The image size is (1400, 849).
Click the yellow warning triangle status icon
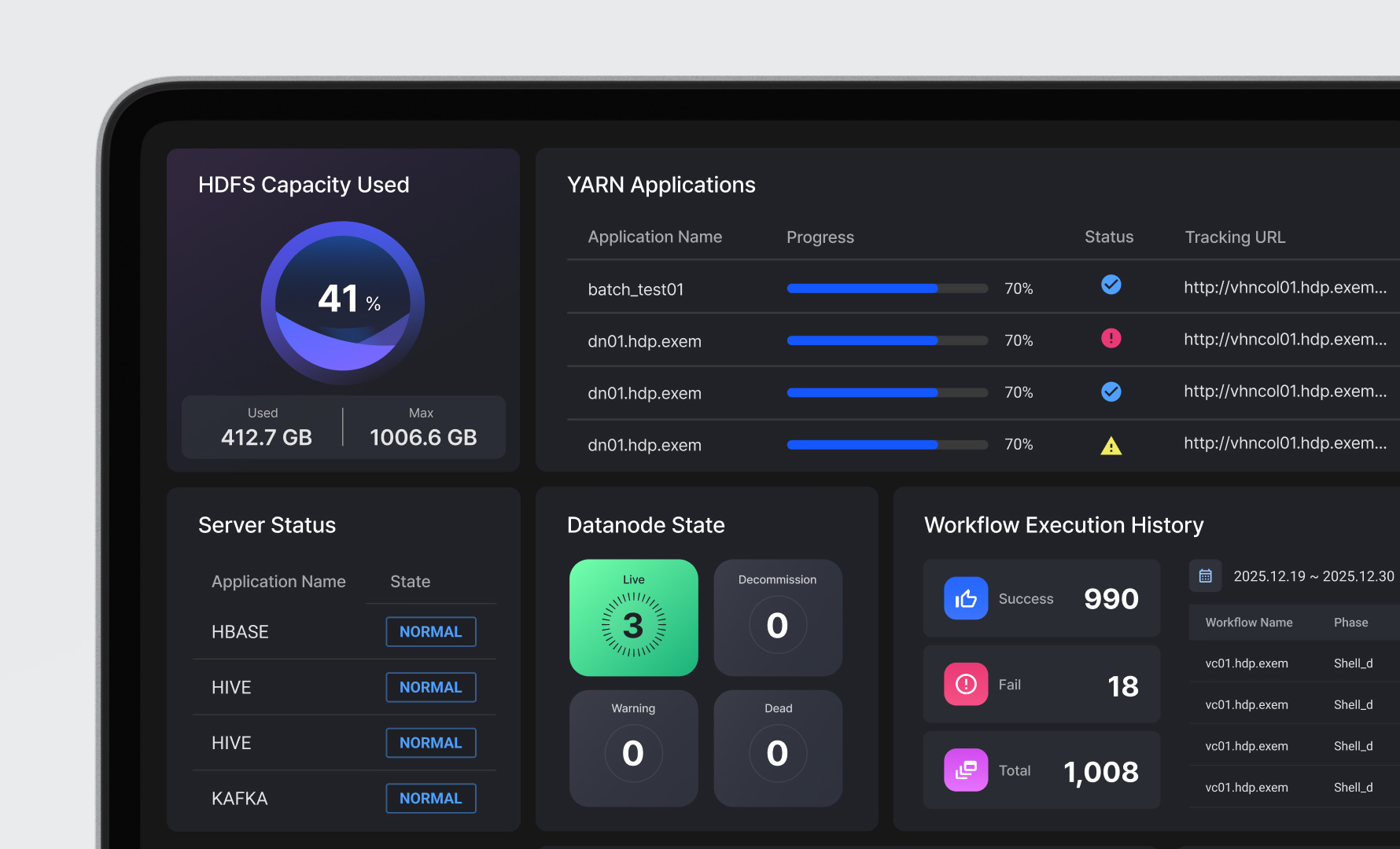pos(1111,446)
